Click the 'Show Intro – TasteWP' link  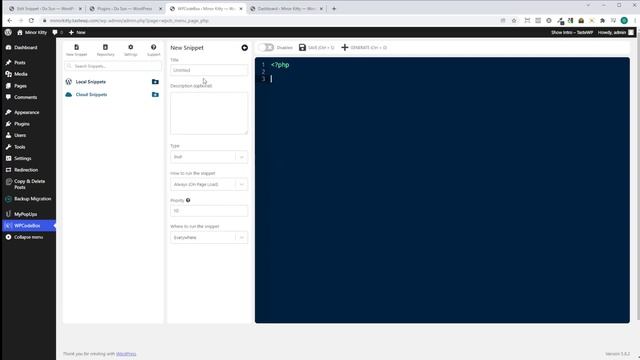(x=572, y=32)
